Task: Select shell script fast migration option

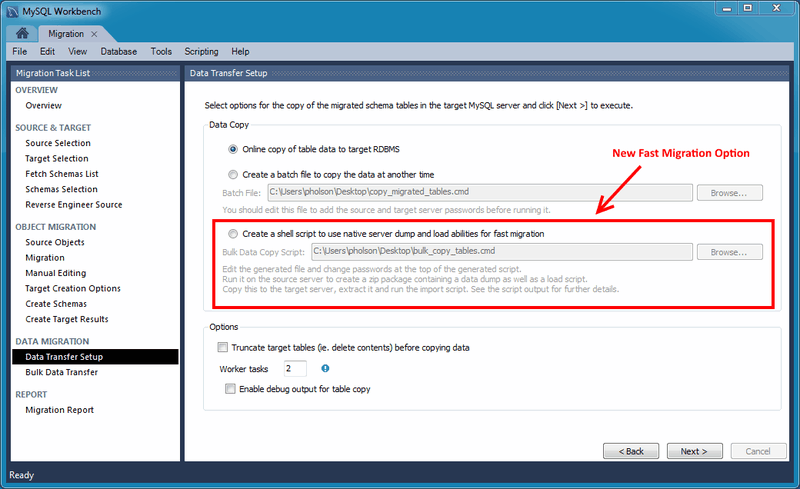Action: 234,234
